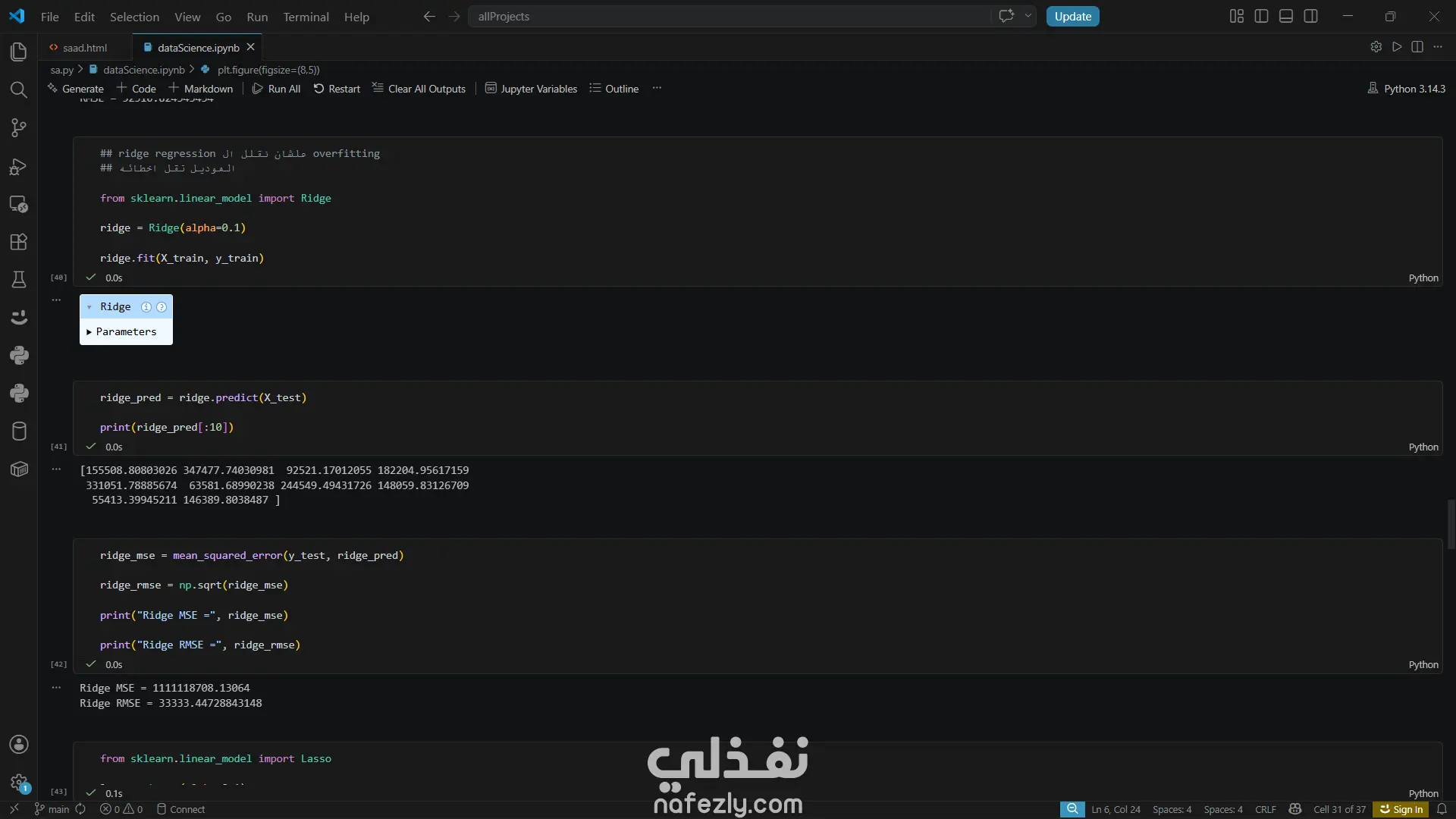Open the Terminal menu
Screen dimensions: 1456x819
point(306,17)
